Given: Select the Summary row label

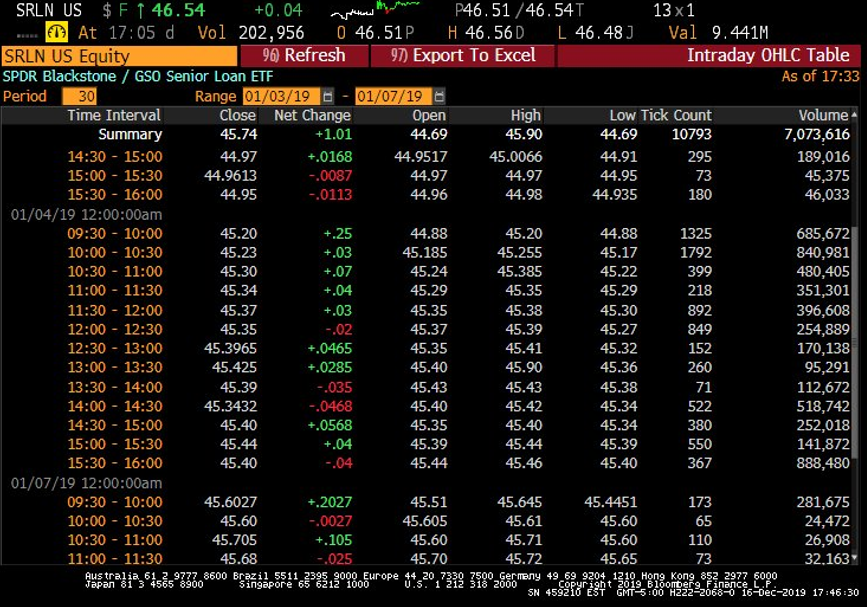Looking at the screenshot, I should coord(130,134).
